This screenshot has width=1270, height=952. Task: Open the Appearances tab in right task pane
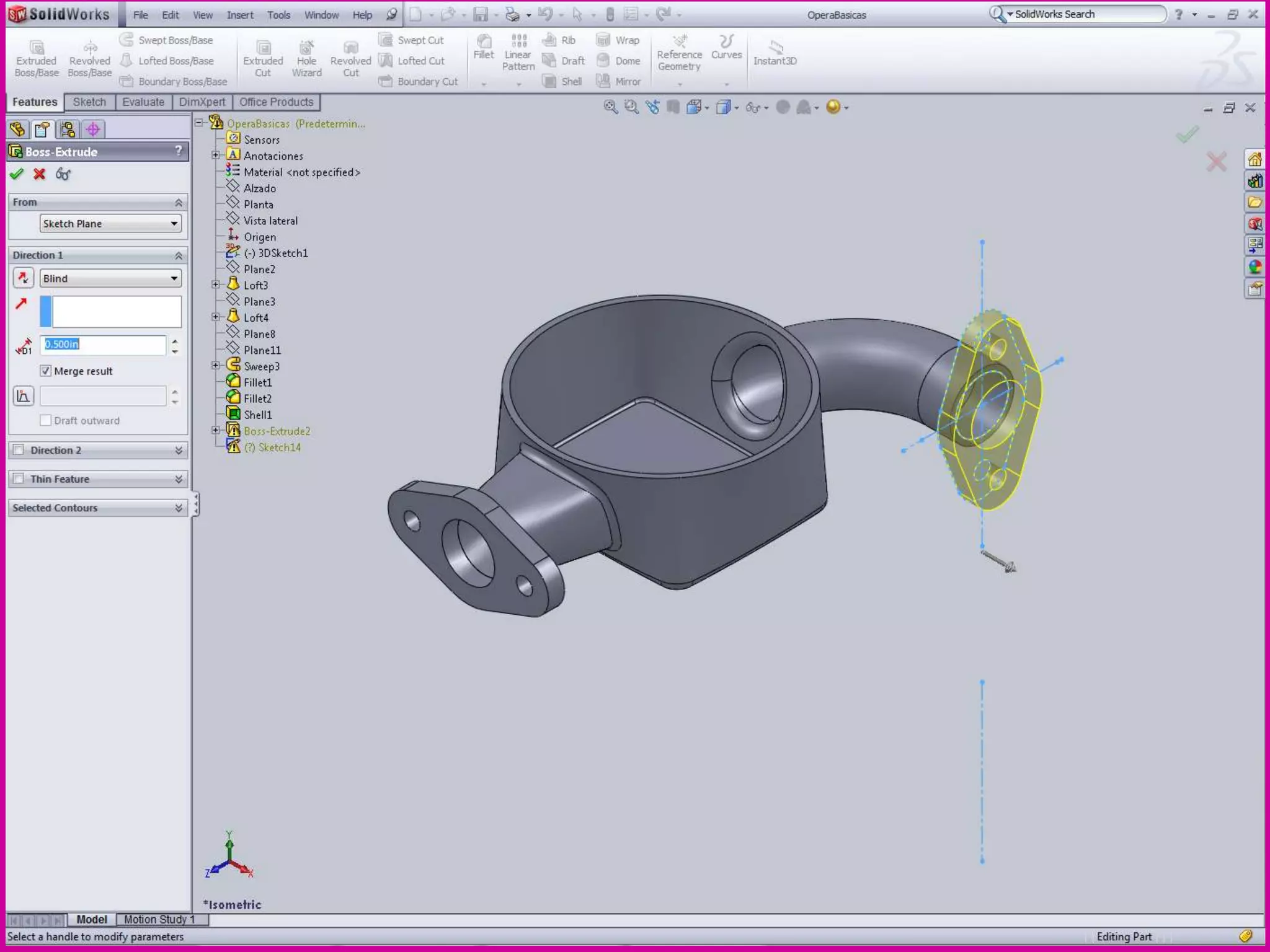1255,267
